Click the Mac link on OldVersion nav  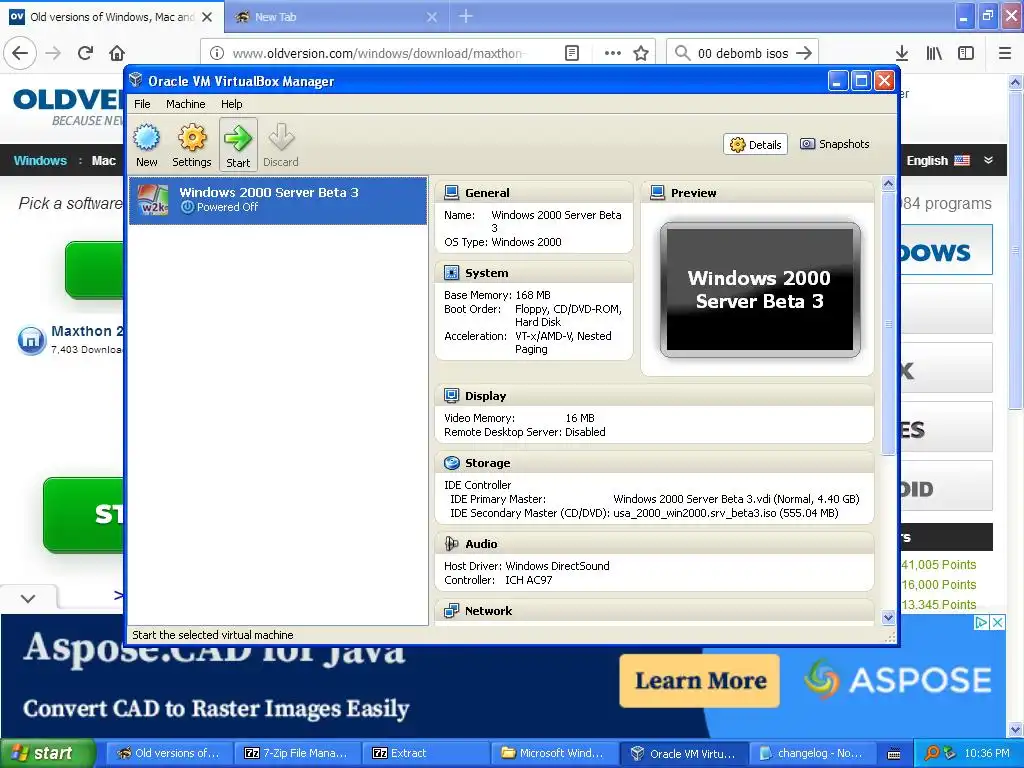103,161
